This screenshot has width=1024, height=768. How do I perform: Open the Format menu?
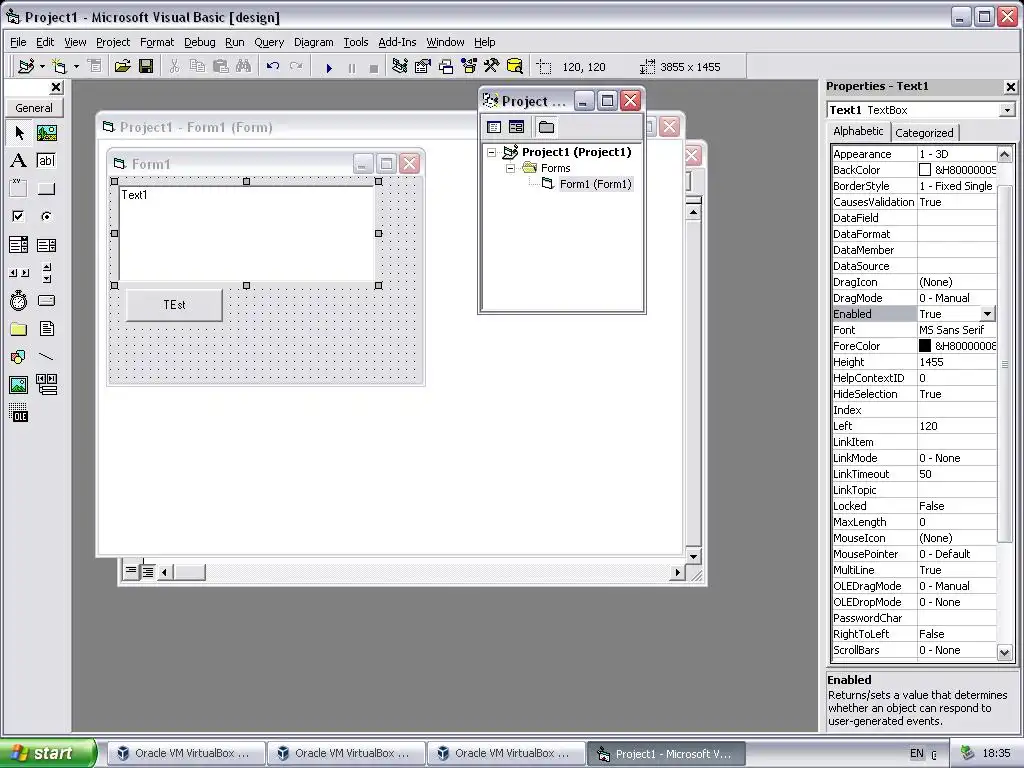[x=157, y=42]
